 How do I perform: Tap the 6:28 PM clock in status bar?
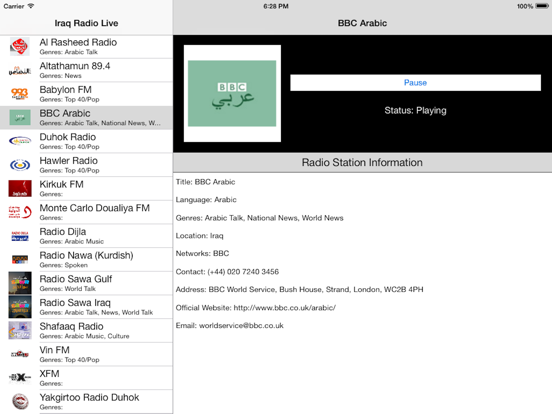[276, 6]
